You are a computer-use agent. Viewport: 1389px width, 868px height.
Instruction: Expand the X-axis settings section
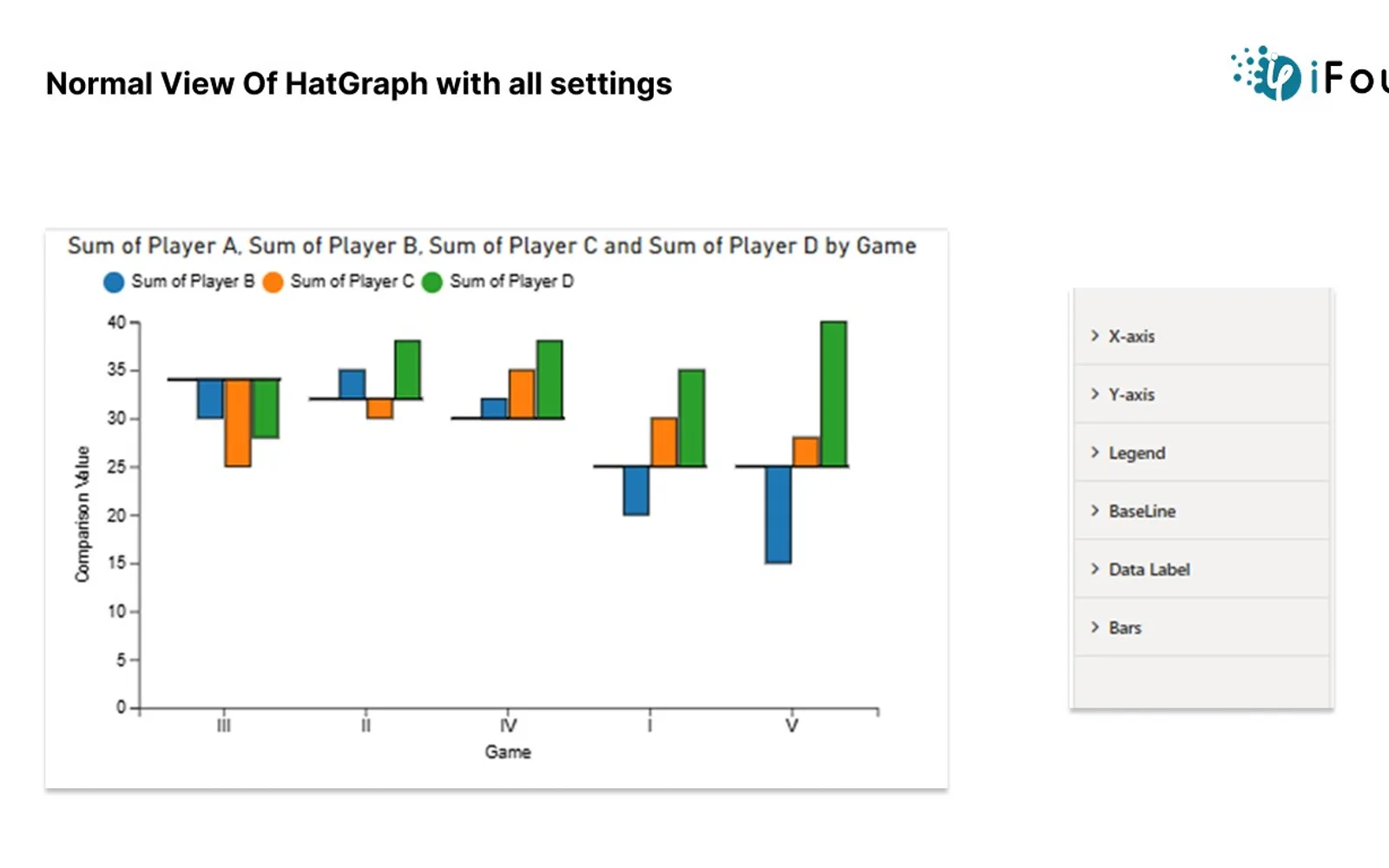(x=1201, y=336)
